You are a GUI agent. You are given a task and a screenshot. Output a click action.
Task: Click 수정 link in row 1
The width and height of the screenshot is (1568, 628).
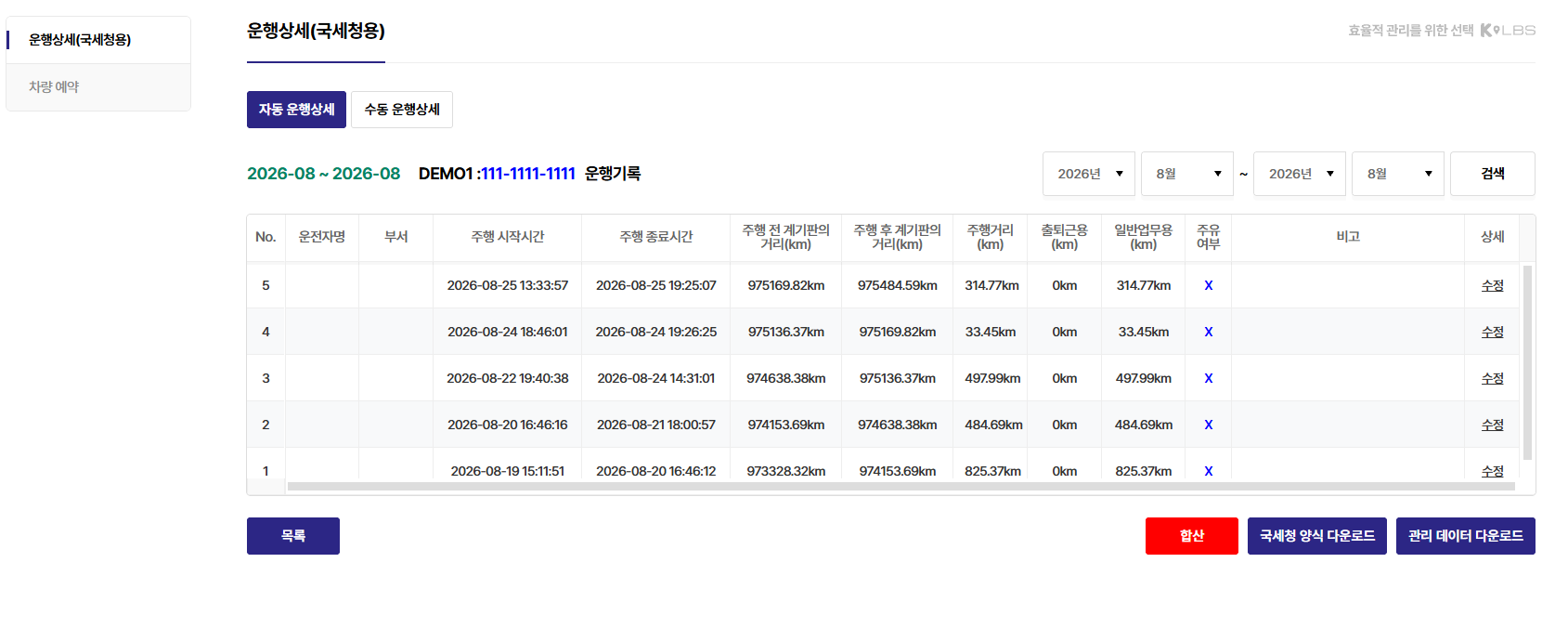coord(1493,471)
